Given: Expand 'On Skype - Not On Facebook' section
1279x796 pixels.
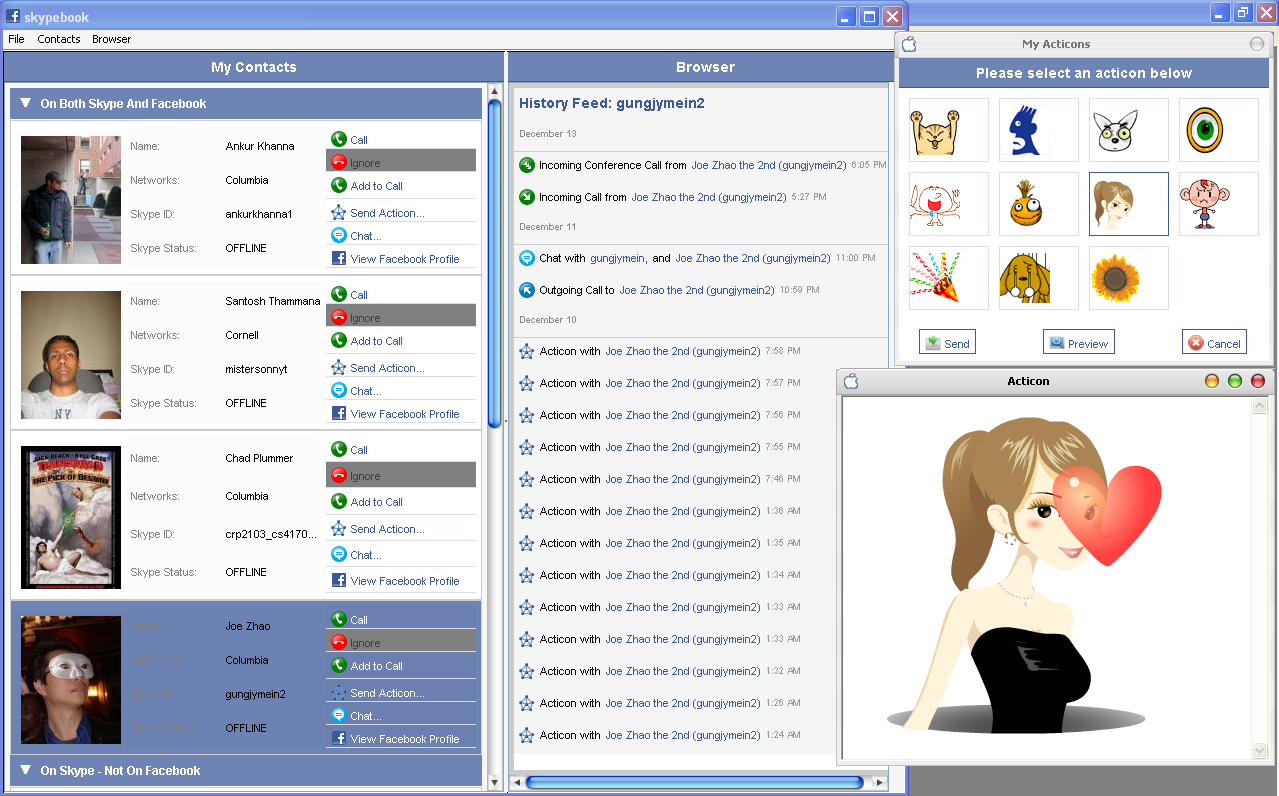Looking at the screenshot, I should pyautogui.click(x=26, y=770).
